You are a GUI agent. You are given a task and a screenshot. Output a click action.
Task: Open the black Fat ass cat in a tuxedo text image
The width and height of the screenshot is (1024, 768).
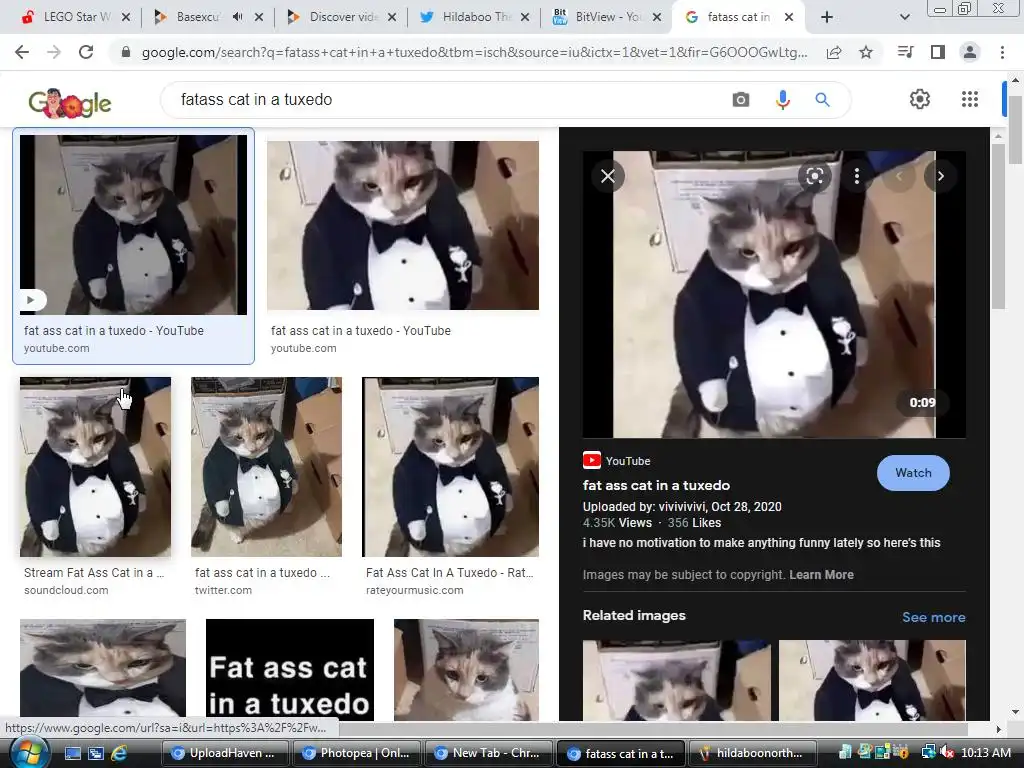(290, 669)
